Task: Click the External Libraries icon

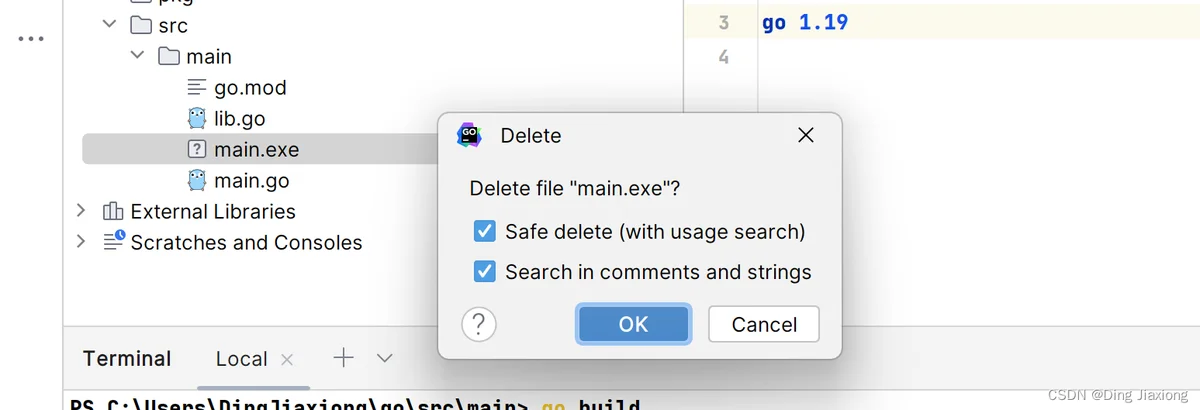Action: click(x=113, y=211)
